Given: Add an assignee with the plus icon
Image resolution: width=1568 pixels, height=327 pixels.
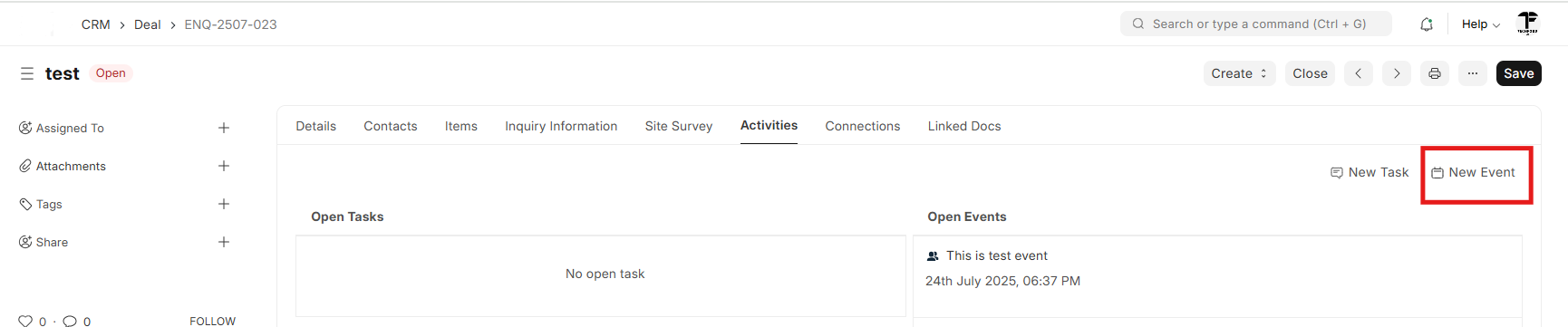Looking at the screenshot, I should (x=224, y=128).
